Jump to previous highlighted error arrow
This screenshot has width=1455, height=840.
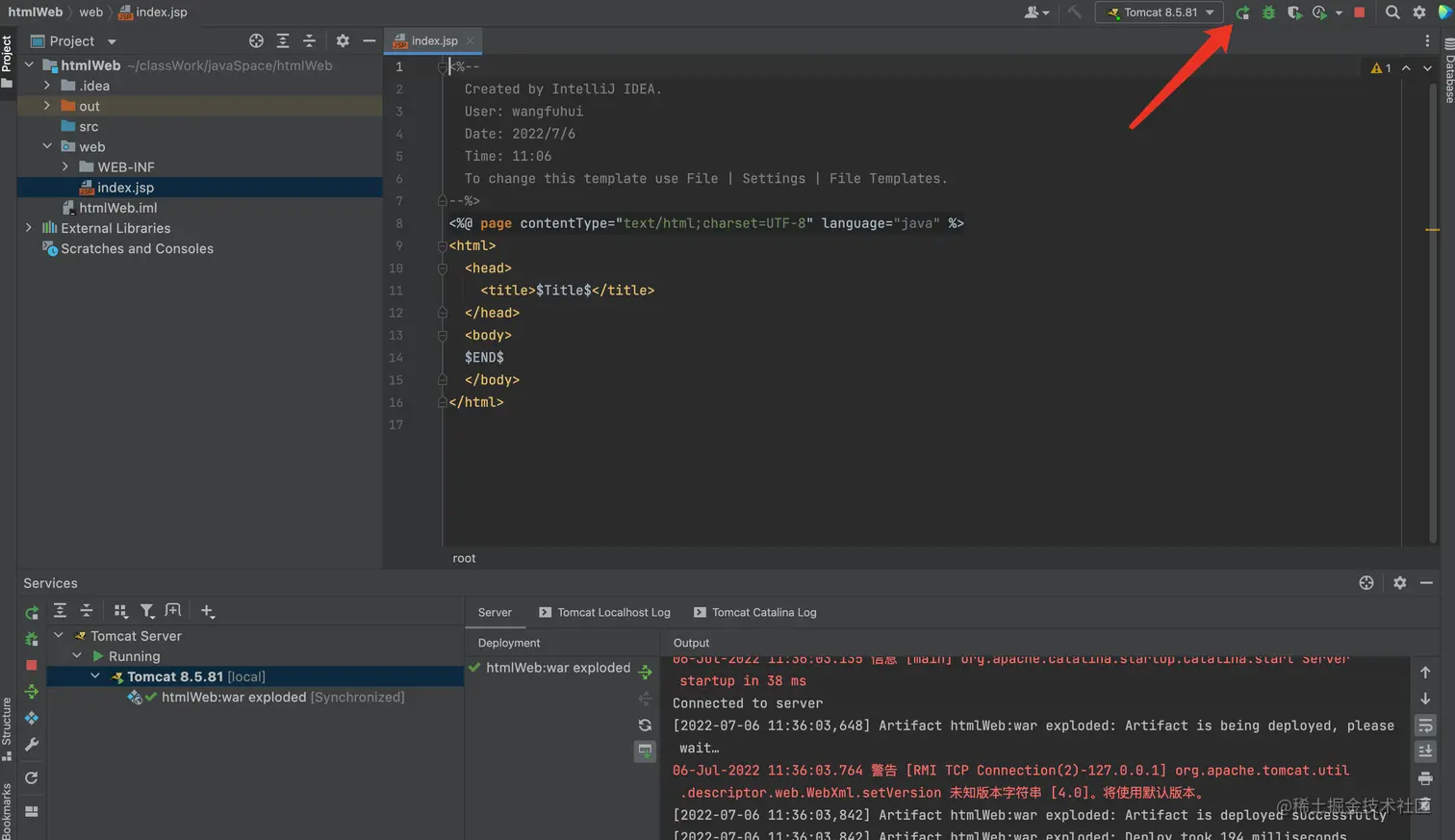pyautogui.click(x=1406, y=67)
